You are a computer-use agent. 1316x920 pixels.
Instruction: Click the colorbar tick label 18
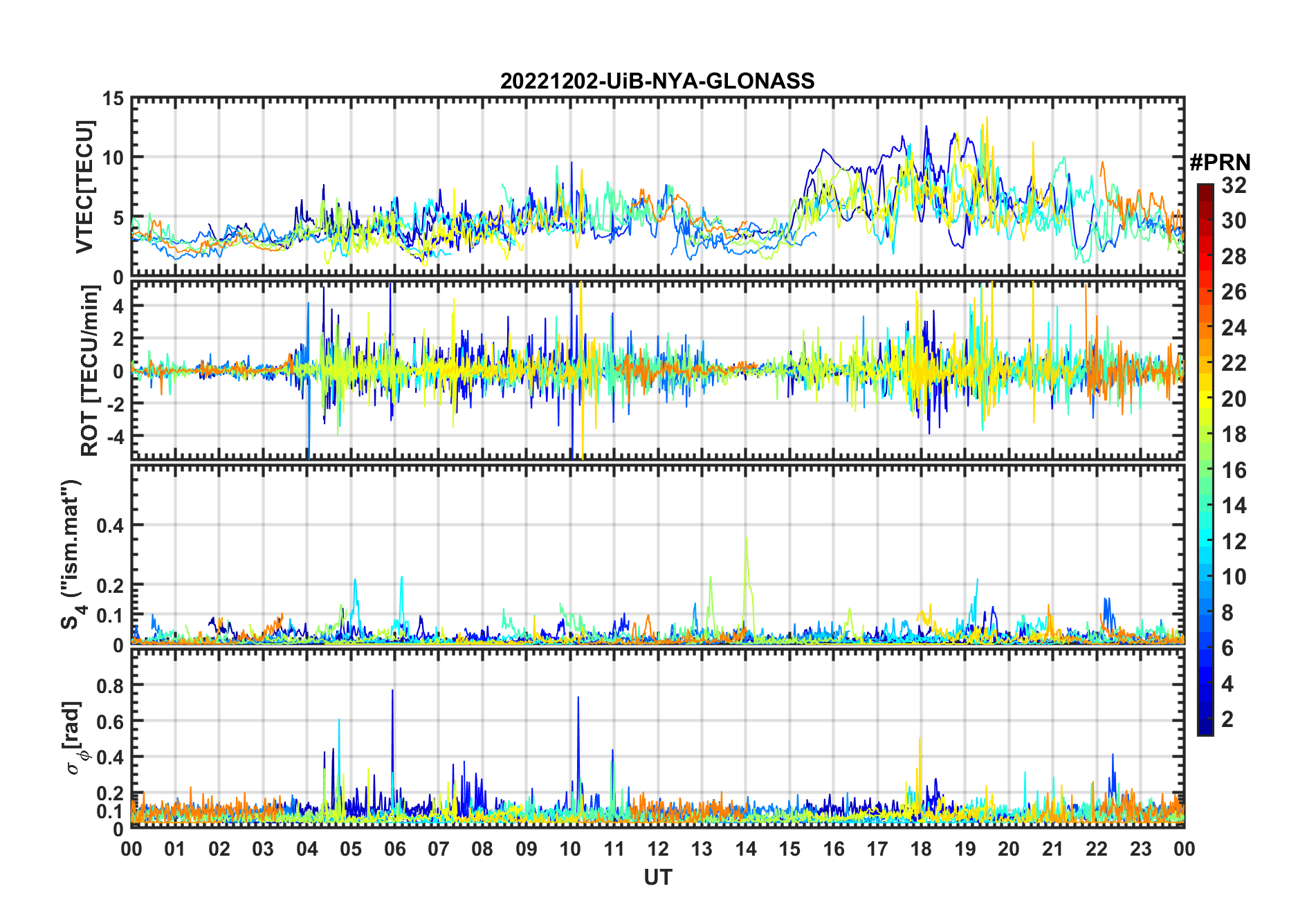(1234, 434)
